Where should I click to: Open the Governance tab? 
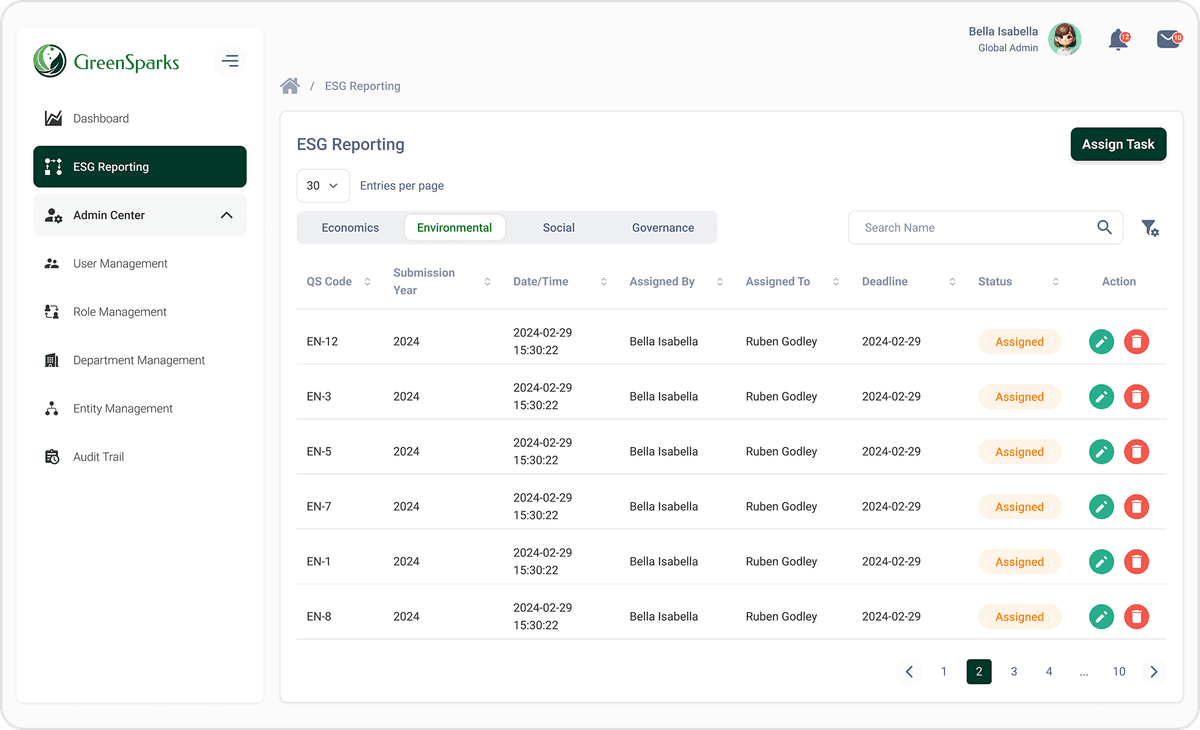[x=662, y=227]
